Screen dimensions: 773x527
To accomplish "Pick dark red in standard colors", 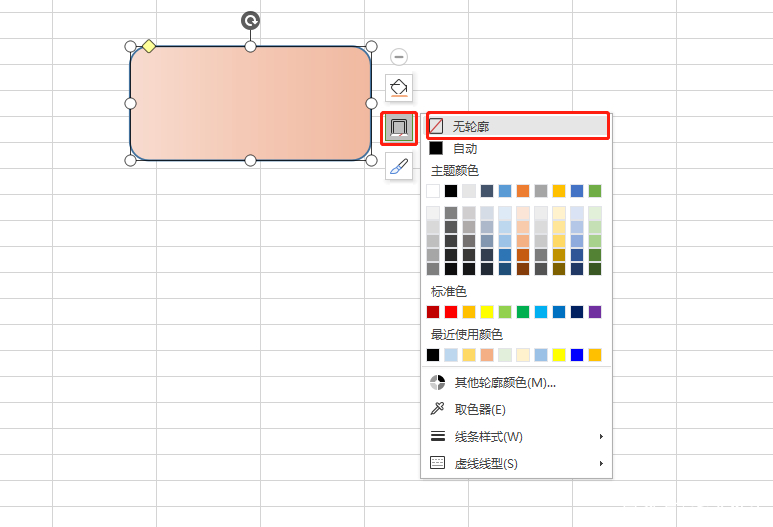I will pyautogui.click(x=433, y=312).
